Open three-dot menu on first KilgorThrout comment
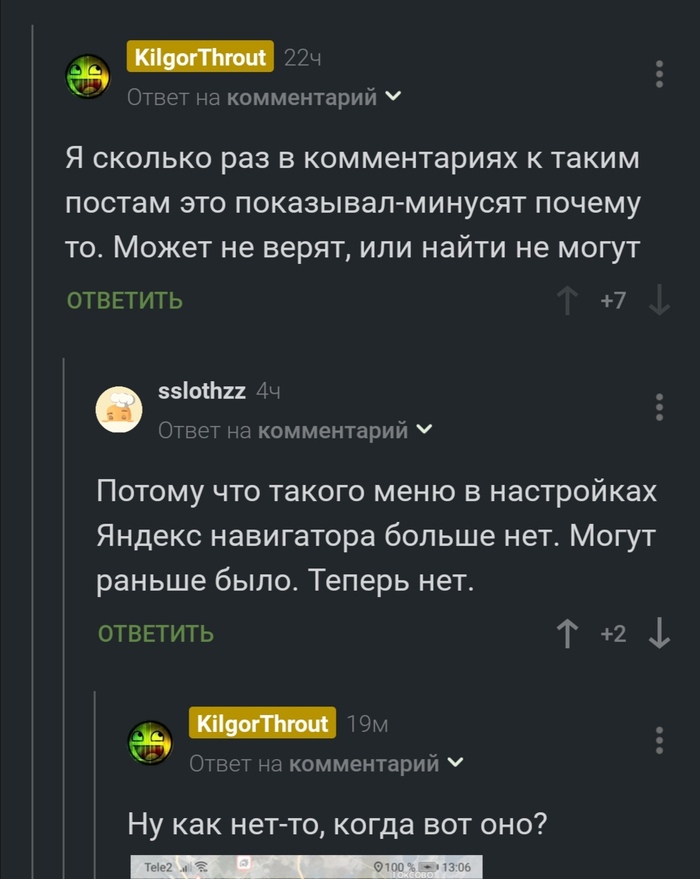 point(659,75)
